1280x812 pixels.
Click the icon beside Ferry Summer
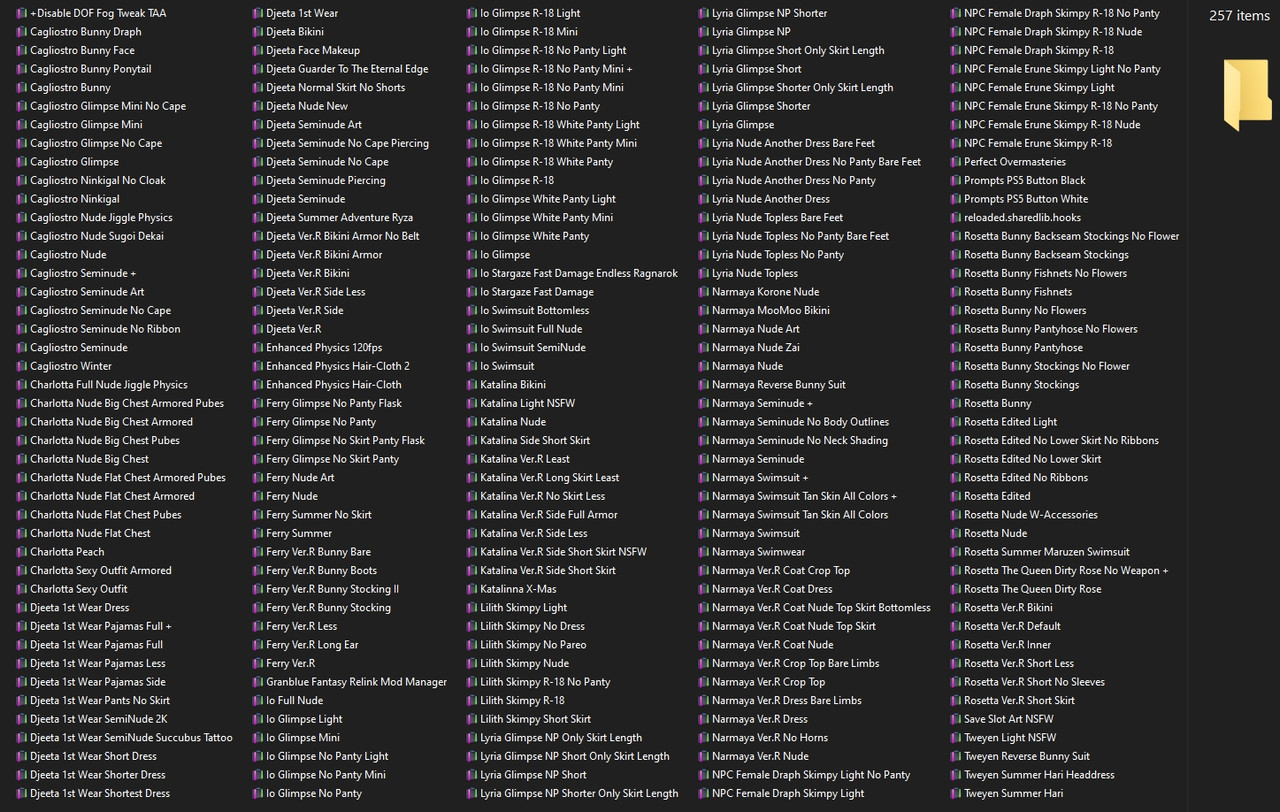[x=258, y=533]
